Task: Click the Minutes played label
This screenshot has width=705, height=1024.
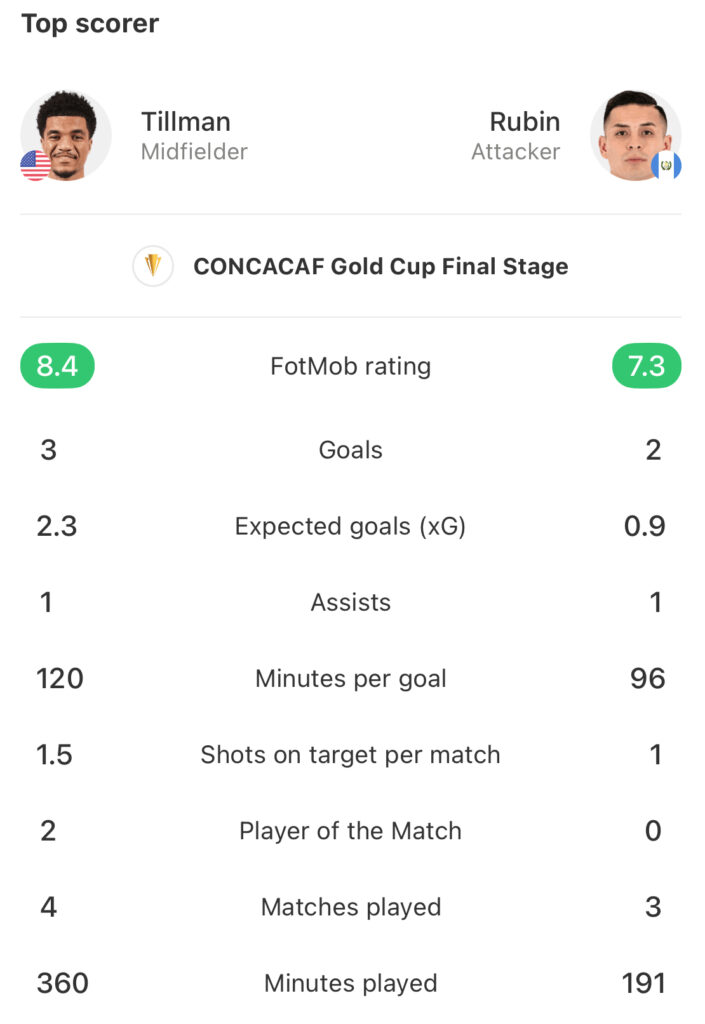Action: 351,984
